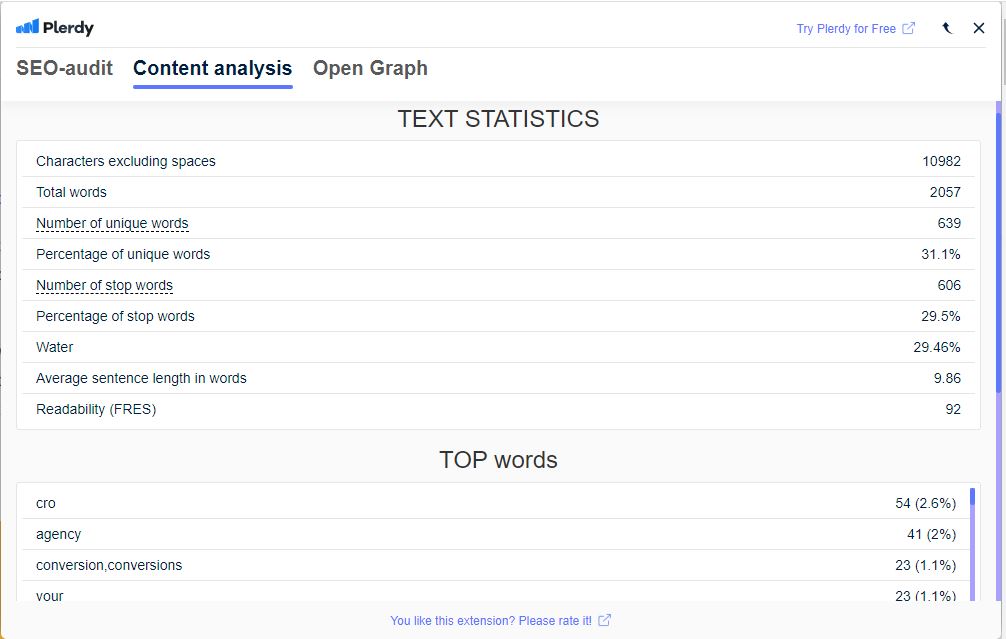
Task: Click the Plerdy logo
Action: tap(55, 28)
